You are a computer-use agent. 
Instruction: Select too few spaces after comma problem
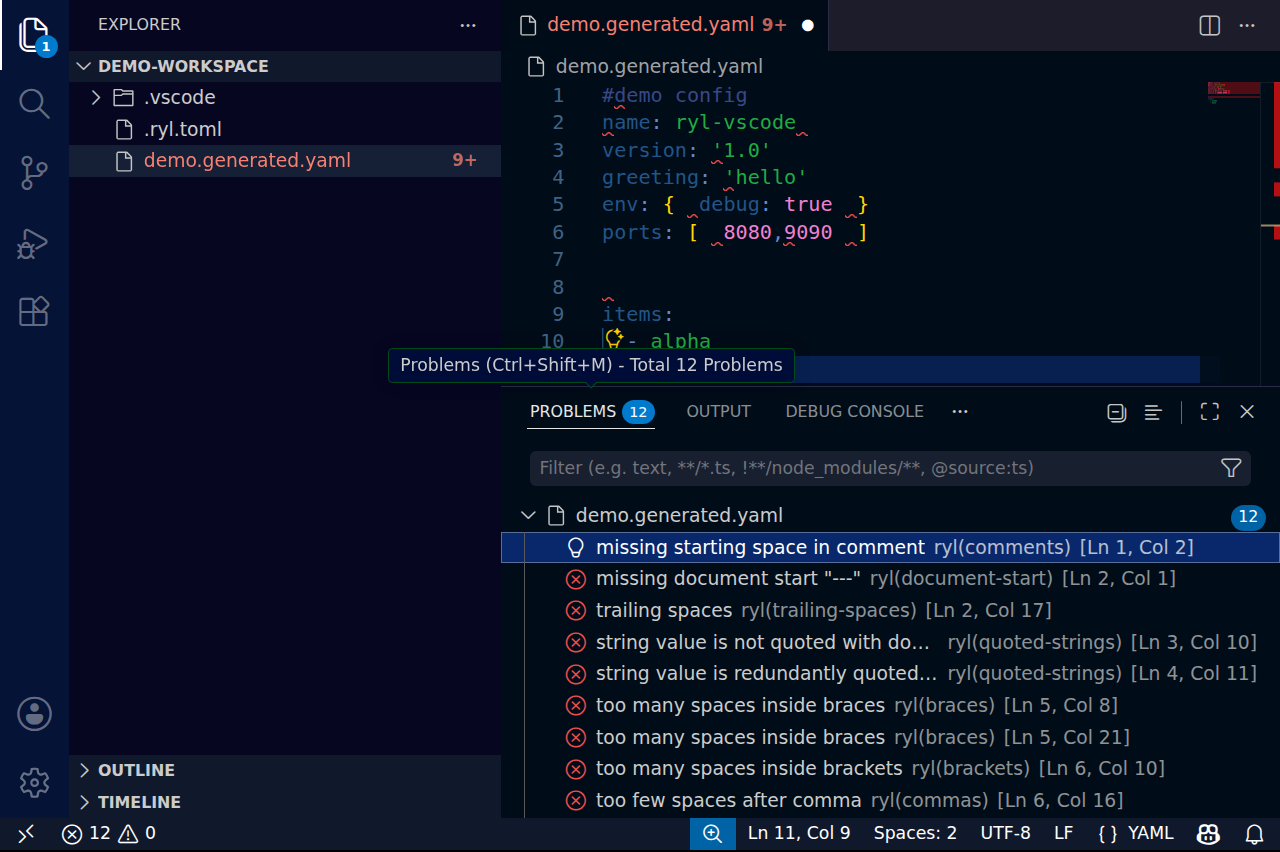tap(890, 801)
